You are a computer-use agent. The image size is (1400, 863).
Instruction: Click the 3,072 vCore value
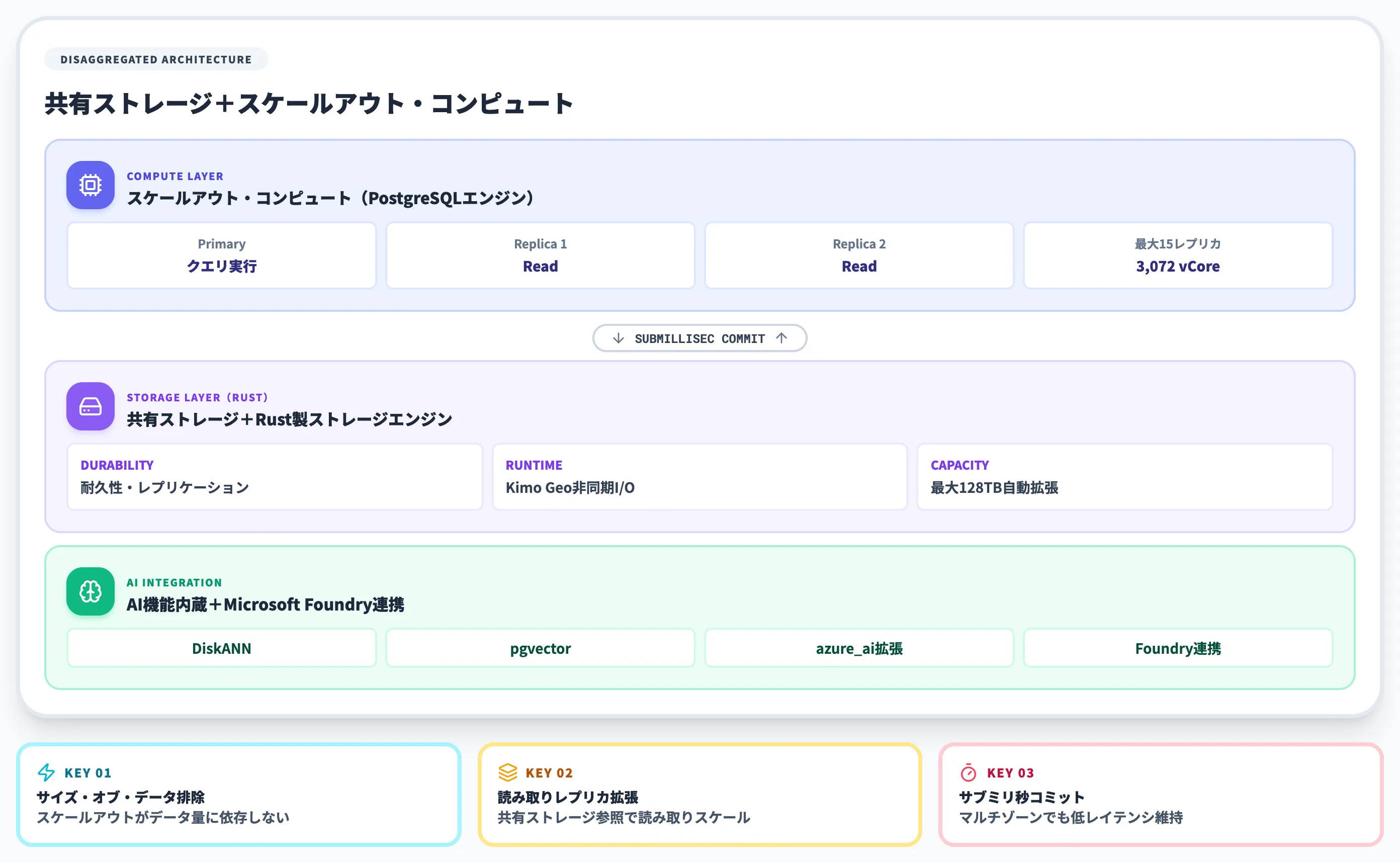click(x=1178, y=266)
